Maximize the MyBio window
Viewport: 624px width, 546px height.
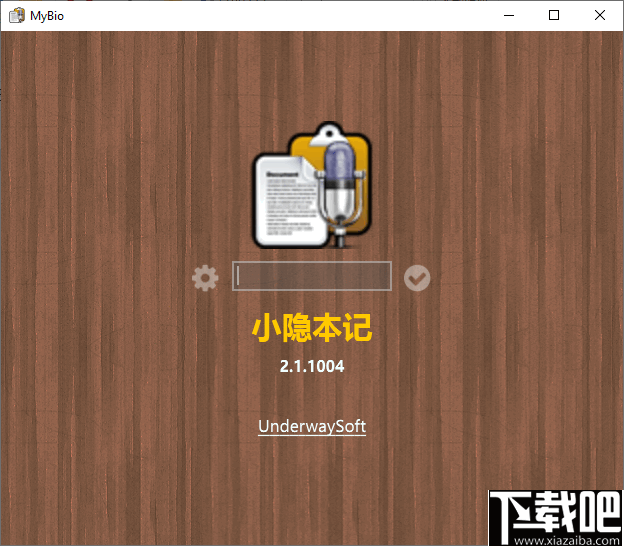click(x=554, y=16)
